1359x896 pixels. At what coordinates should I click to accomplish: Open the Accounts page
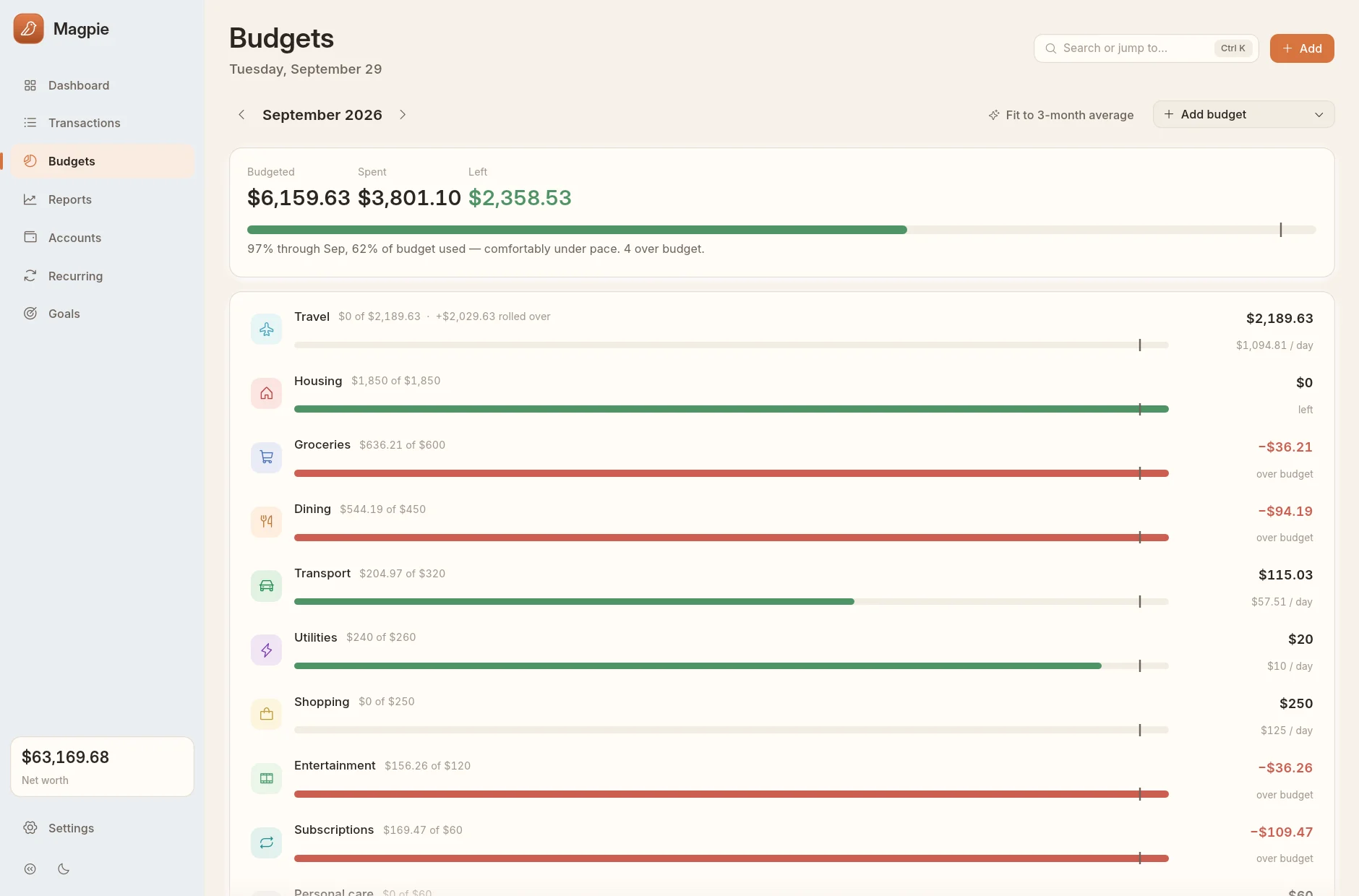[102, 238]
